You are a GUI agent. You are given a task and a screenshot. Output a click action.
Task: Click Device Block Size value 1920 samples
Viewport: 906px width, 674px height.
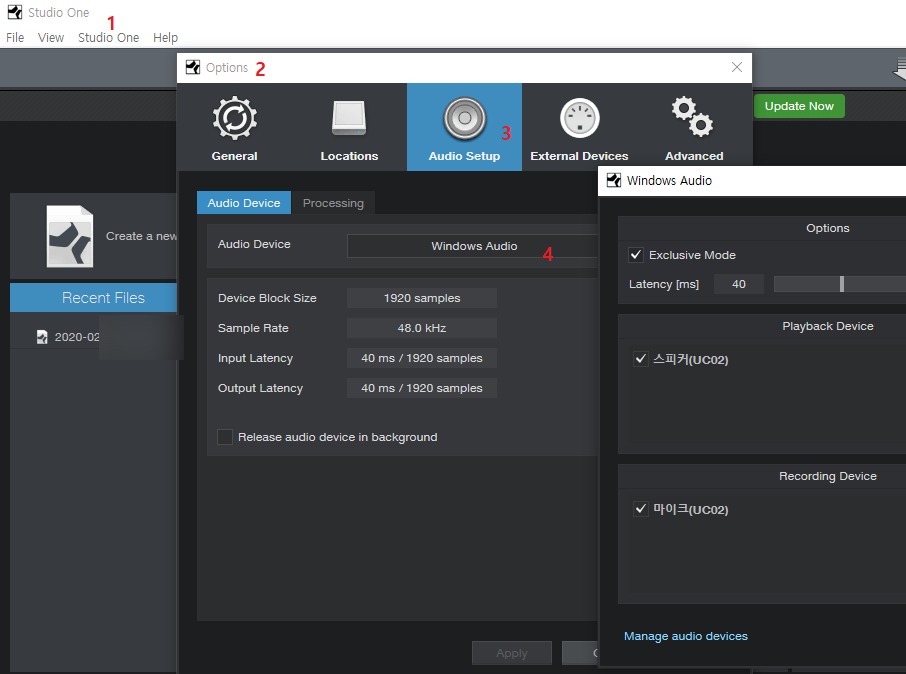(422, 298)
